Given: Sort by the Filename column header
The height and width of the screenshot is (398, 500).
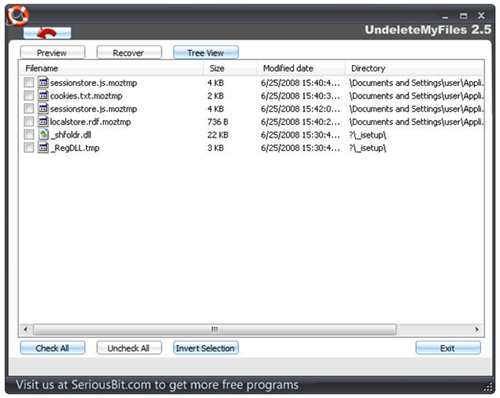Looking at the screenshot, I should pyautogui.click(x=111, y=68).
